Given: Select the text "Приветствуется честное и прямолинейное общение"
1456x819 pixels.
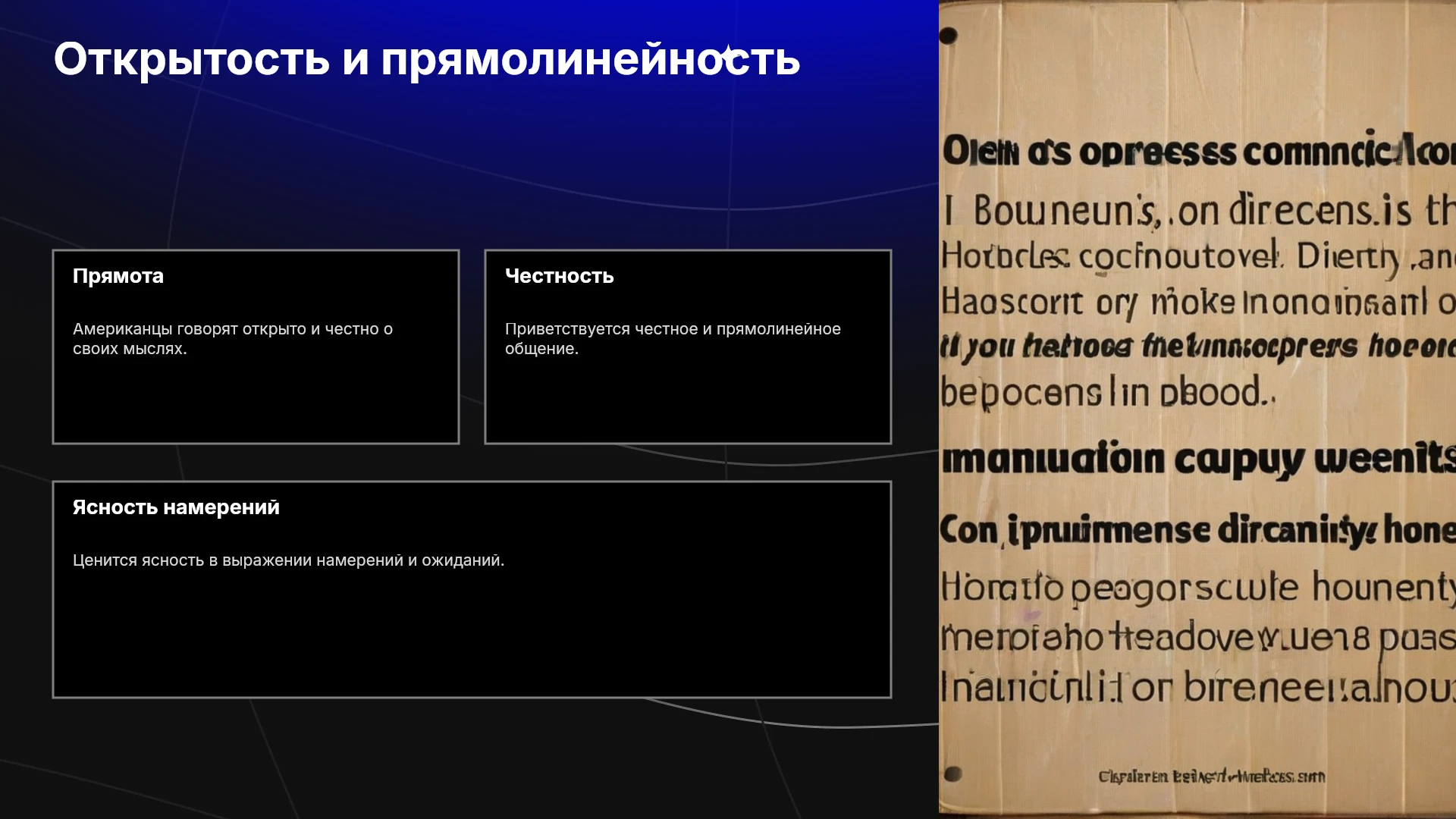Looking at the screenshot, I should [673, 338].
